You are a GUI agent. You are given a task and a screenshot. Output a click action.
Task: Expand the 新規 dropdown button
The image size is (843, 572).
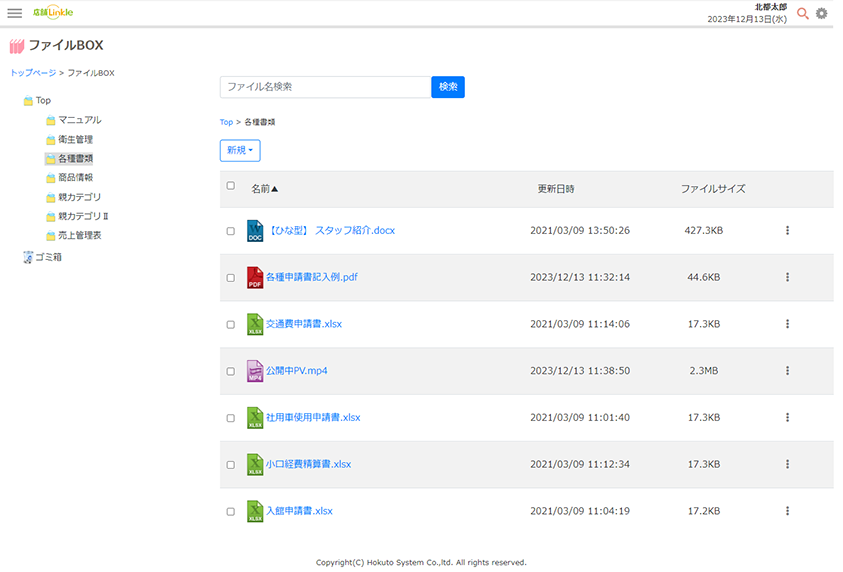[x=240, y=151]
